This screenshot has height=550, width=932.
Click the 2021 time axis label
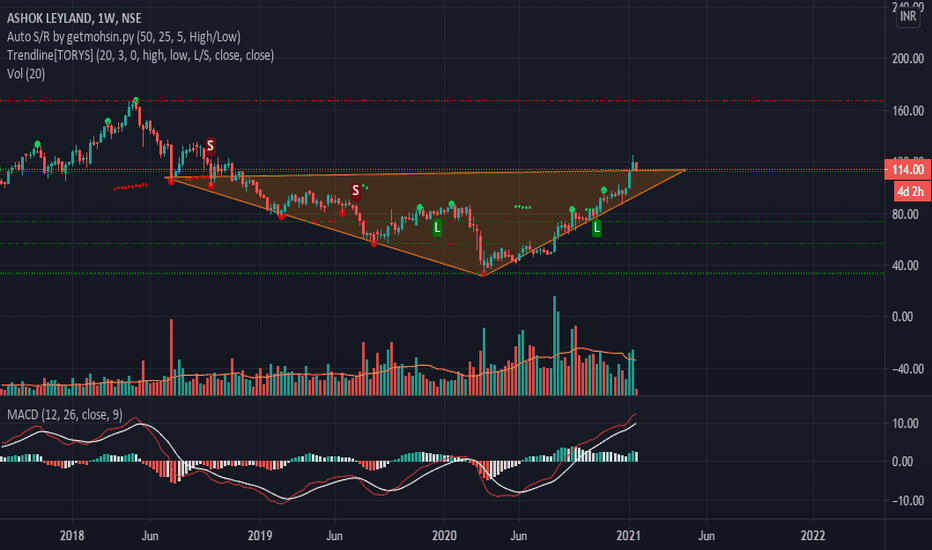pos(628,536)
